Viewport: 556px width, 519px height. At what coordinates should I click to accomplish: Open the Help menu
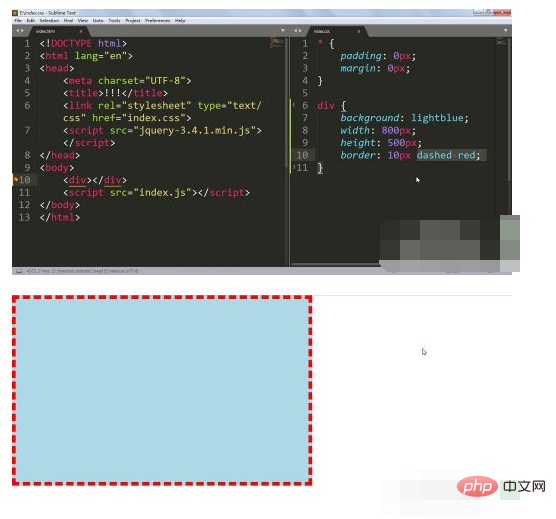pos(180,21)
